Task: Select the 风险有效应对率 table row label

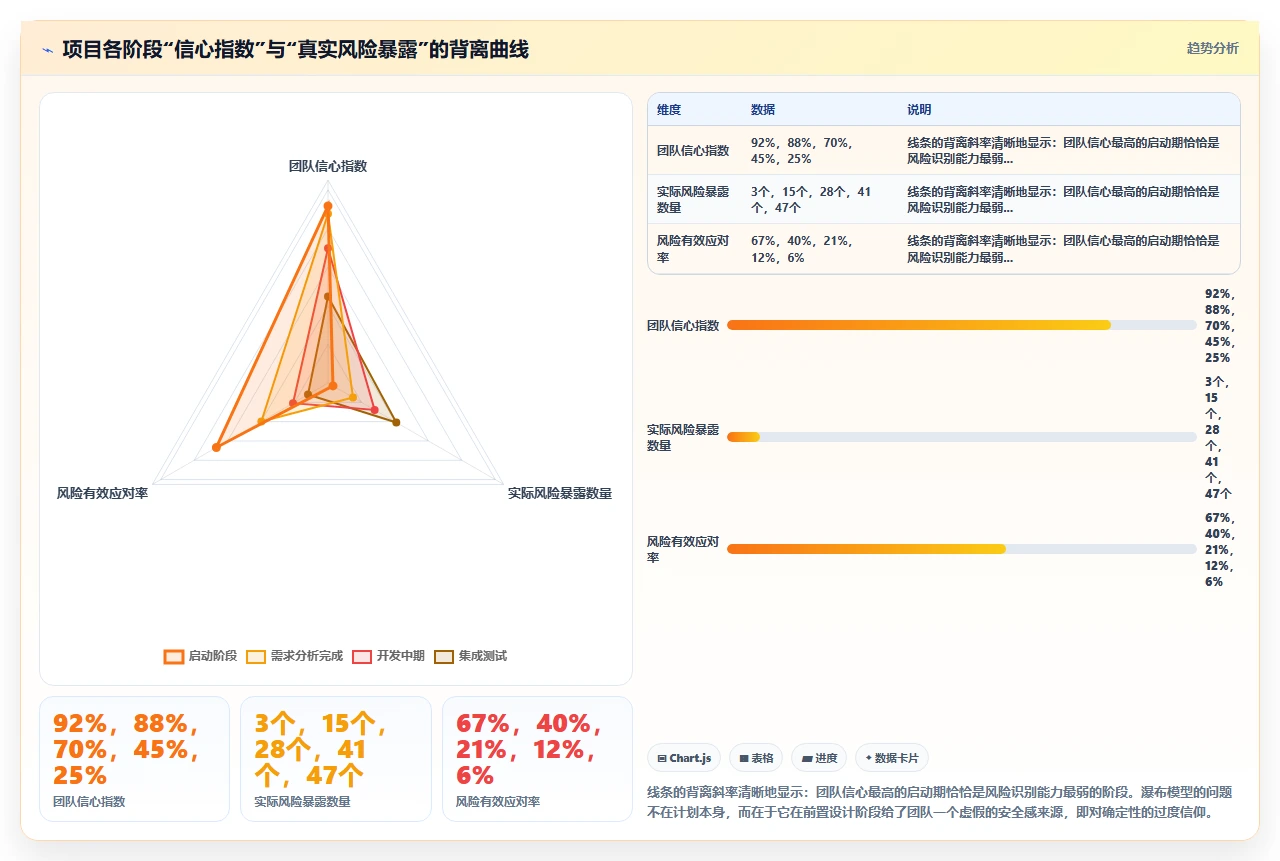Action: [693, 249]
